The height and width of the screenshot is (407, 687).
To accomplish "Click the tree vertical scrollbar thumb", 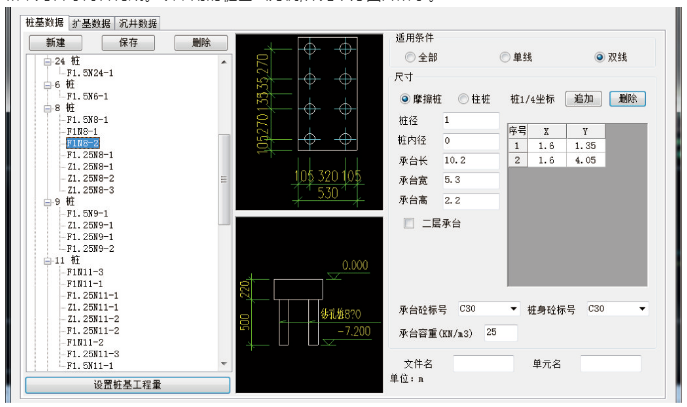I will [x=224, y=179].
